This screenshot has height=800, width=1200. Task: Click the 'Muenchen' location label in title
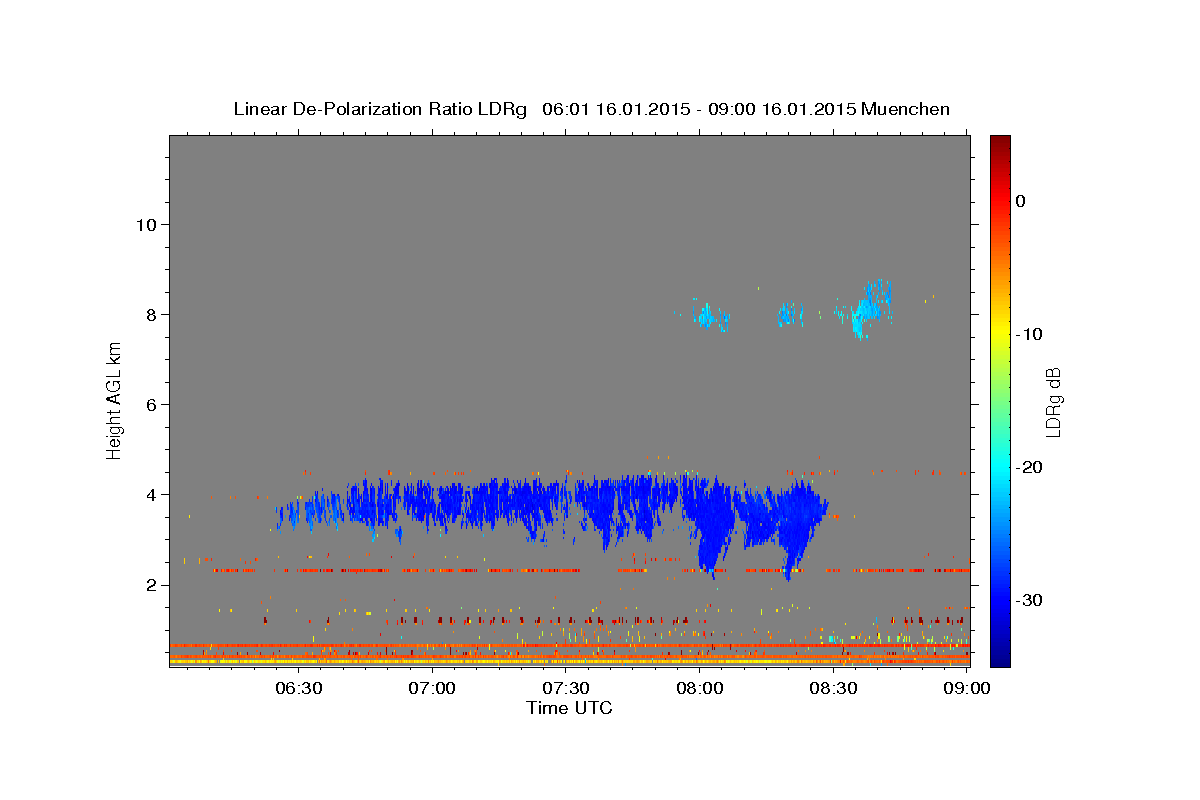(906, 109)
